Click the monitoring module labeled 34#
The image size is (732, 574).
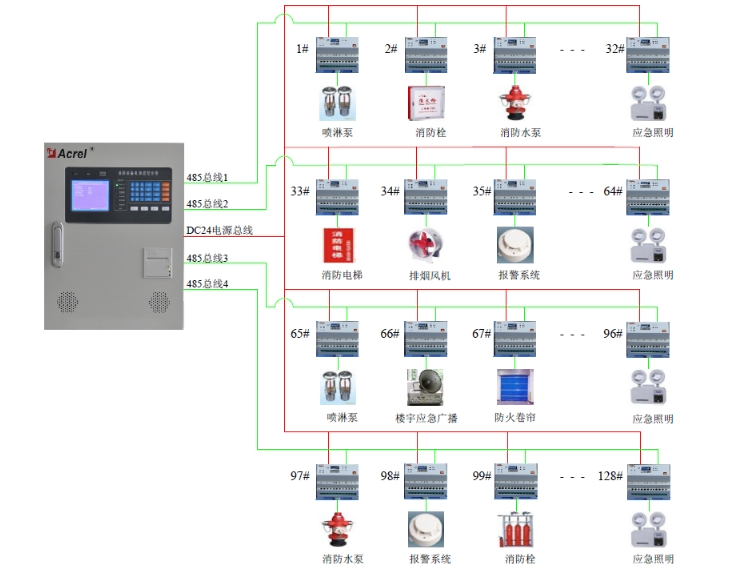pyautogui.click(x=426, y=197)
